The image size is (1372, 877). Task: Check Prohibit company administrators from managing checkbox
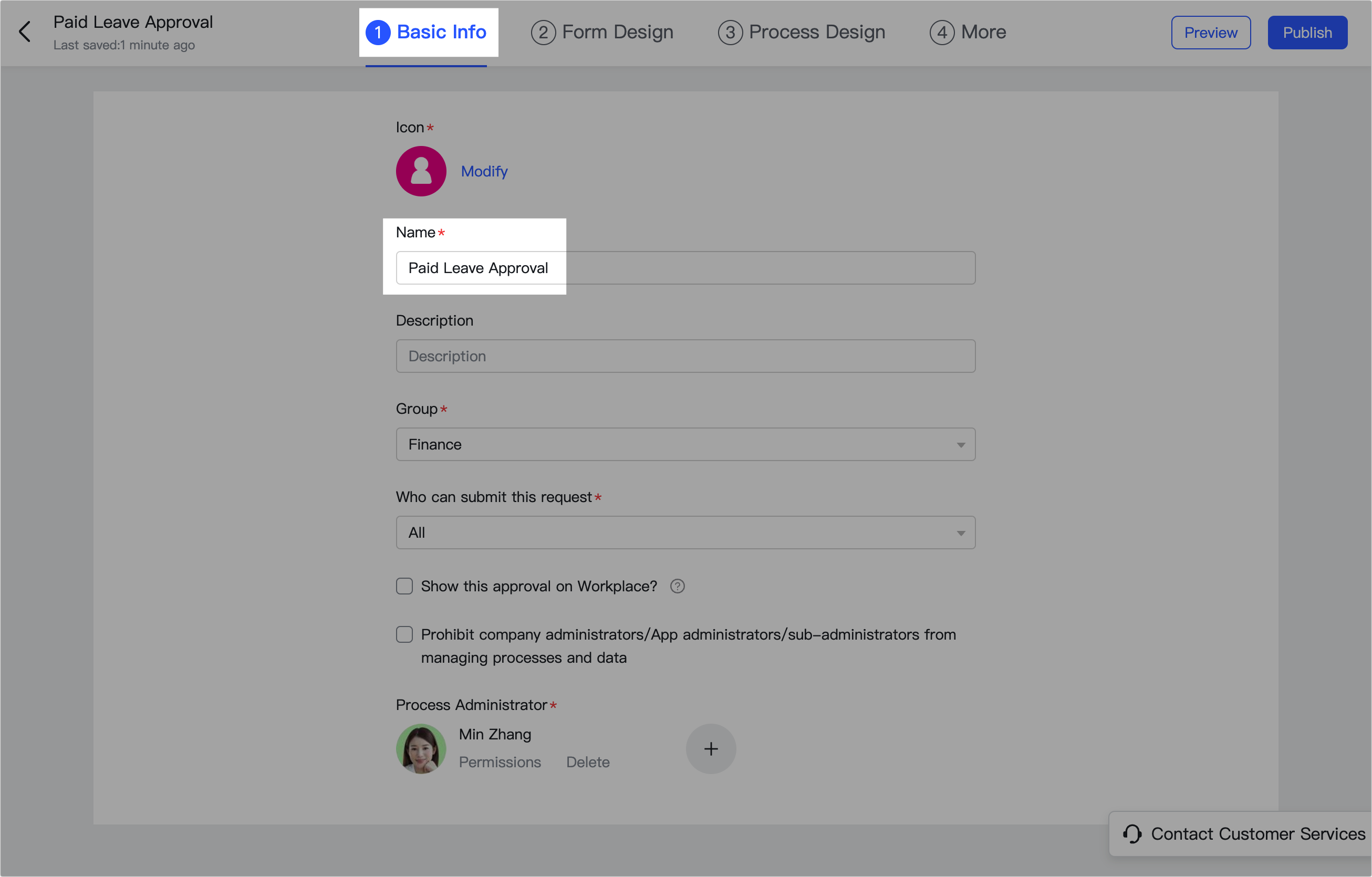click(404, 634)
